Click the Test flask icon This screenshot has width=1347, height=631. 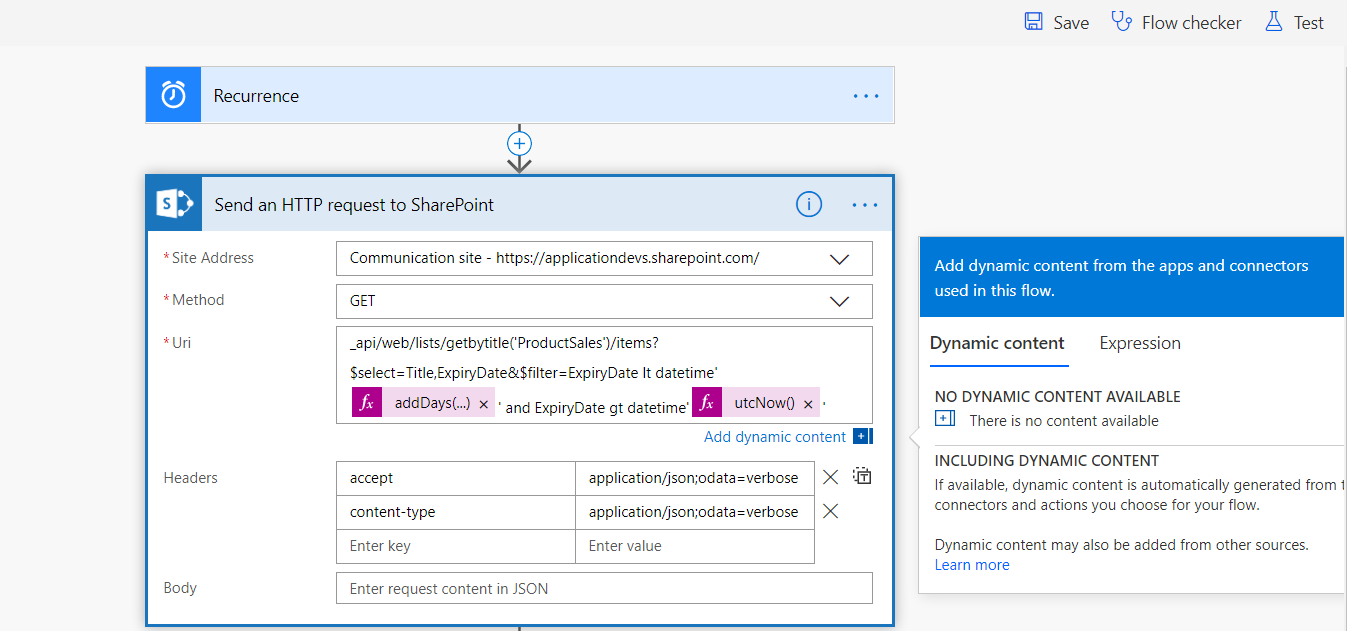point(1273,22)
